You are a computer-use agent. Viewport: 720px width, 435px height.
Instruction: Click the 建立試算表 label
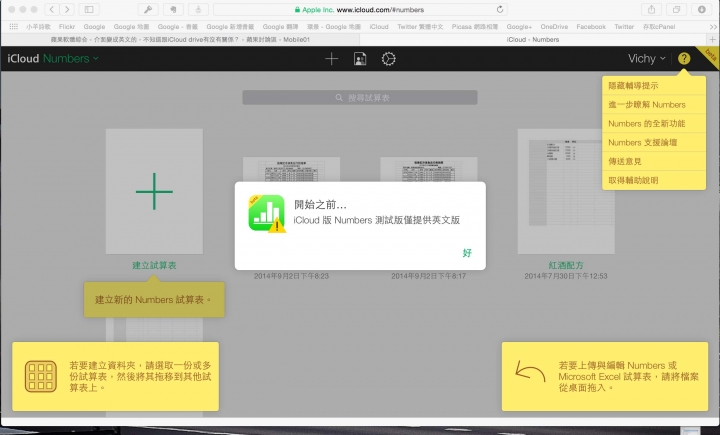point(154,265)
